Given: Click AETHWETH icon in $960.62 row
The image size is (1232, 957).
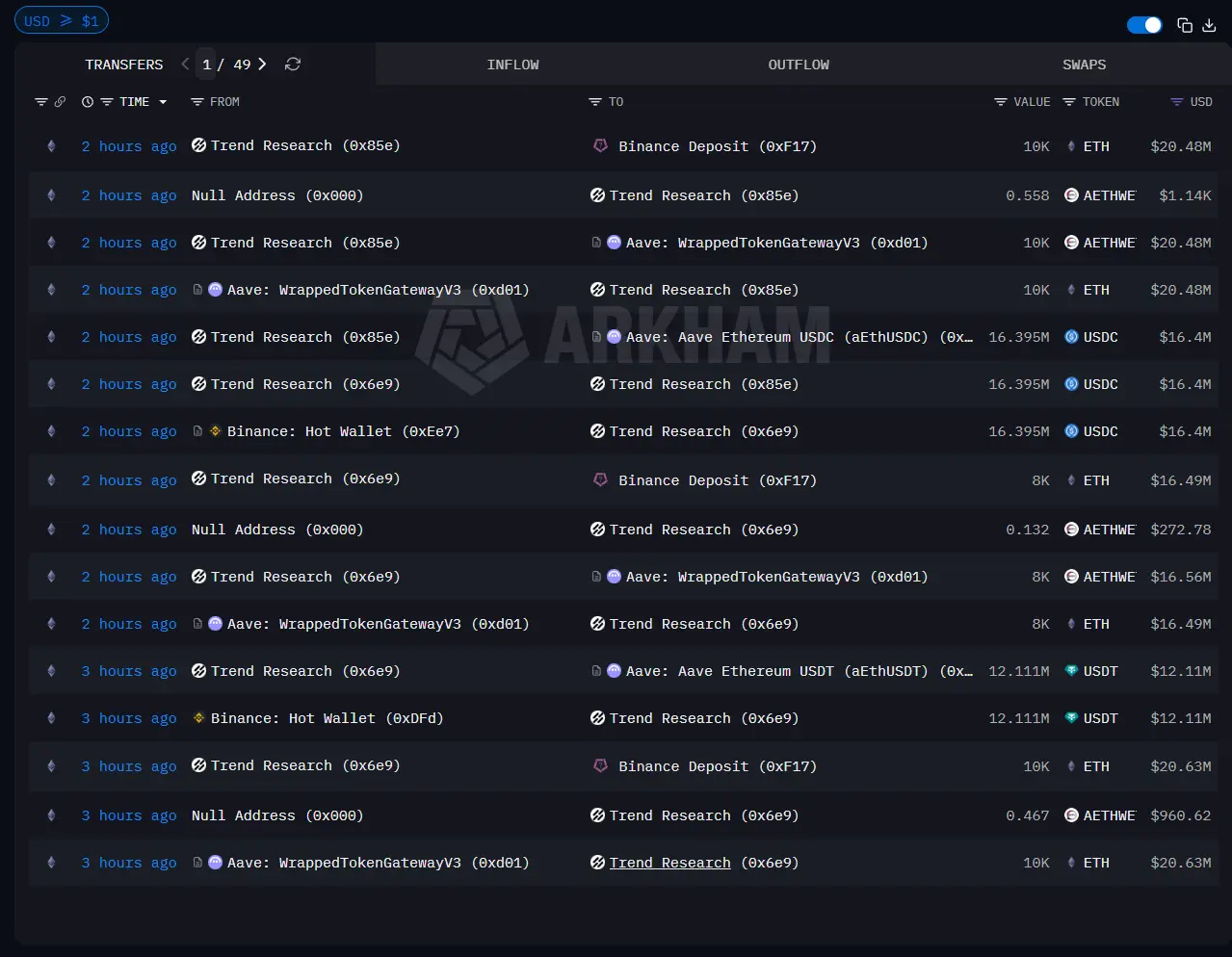Looking at the screenshot, I should coord(1071,815).
